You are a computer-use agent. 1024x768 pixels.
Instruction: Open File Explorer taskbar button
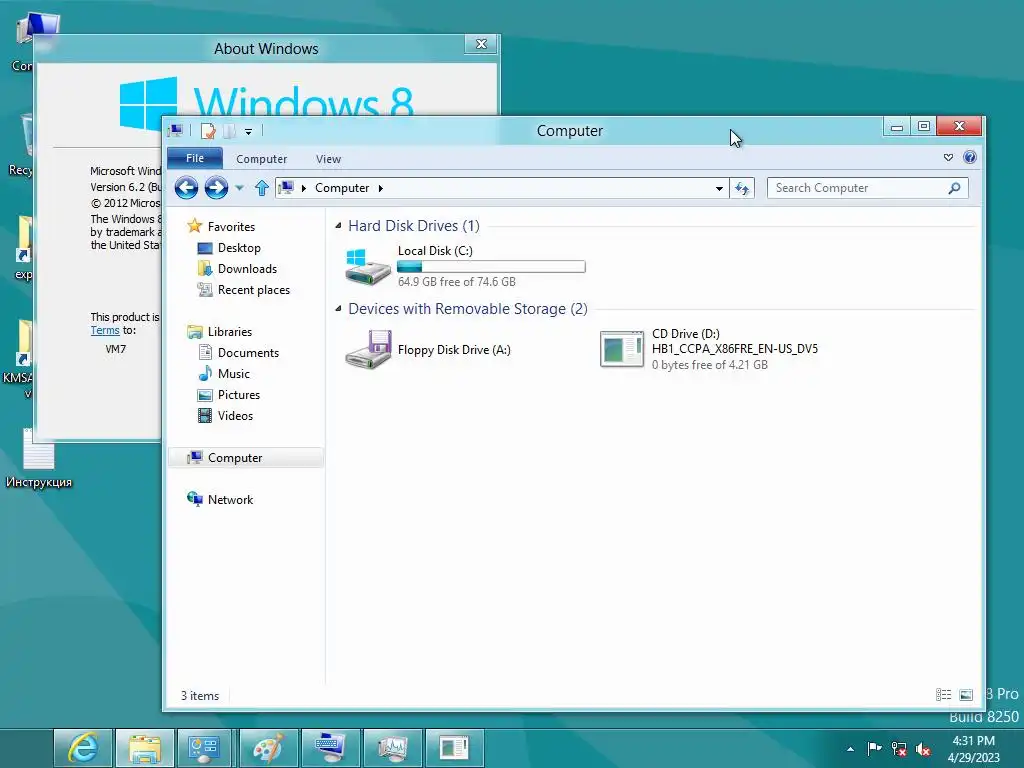tap(144, 748)
